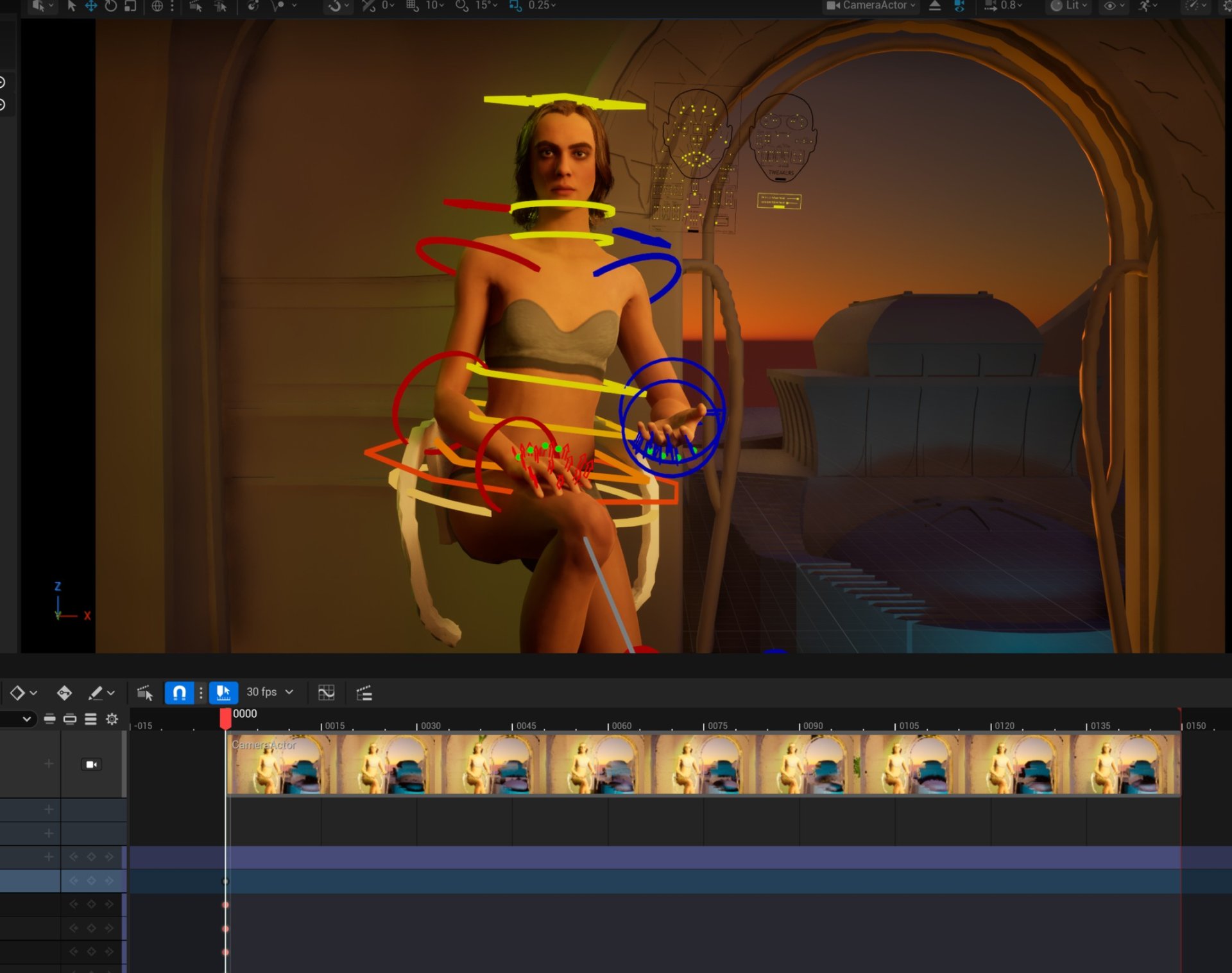Open the Sequencer curve editor
This screenshot has width=1232, height=973.
326,693
